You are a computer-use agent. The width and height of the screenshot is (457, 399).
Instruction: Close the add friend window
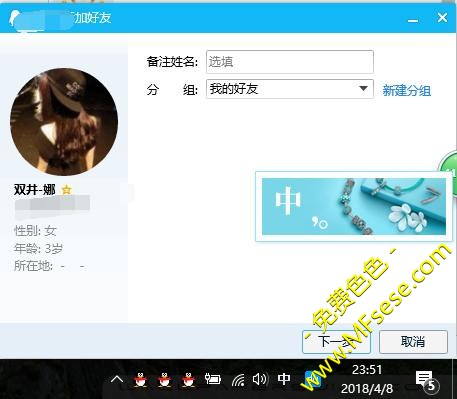pos(442,17)
